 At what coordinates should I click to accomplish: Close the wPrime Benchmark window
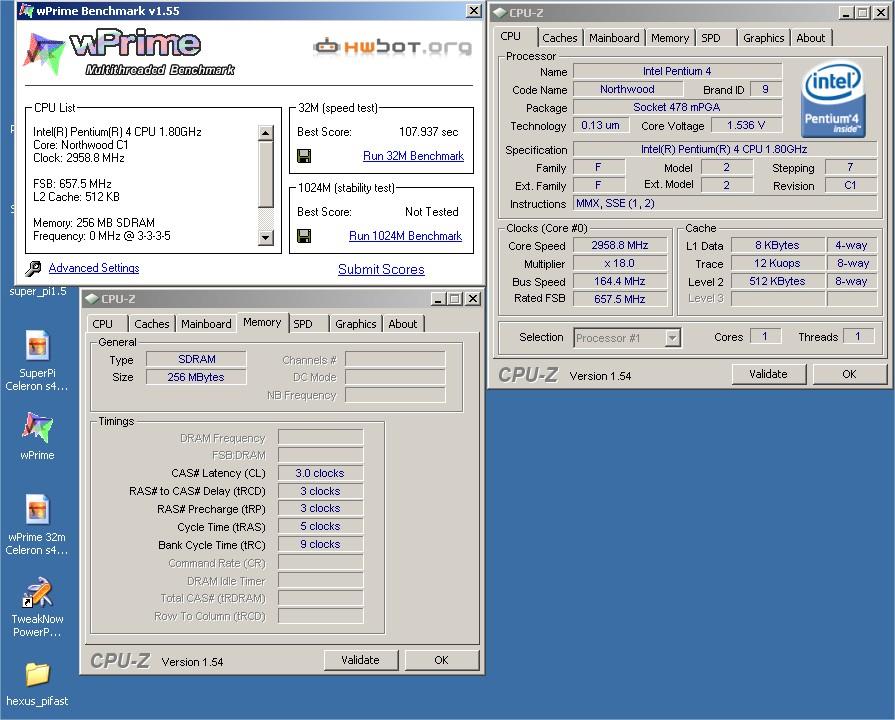[x=474, y=10]
